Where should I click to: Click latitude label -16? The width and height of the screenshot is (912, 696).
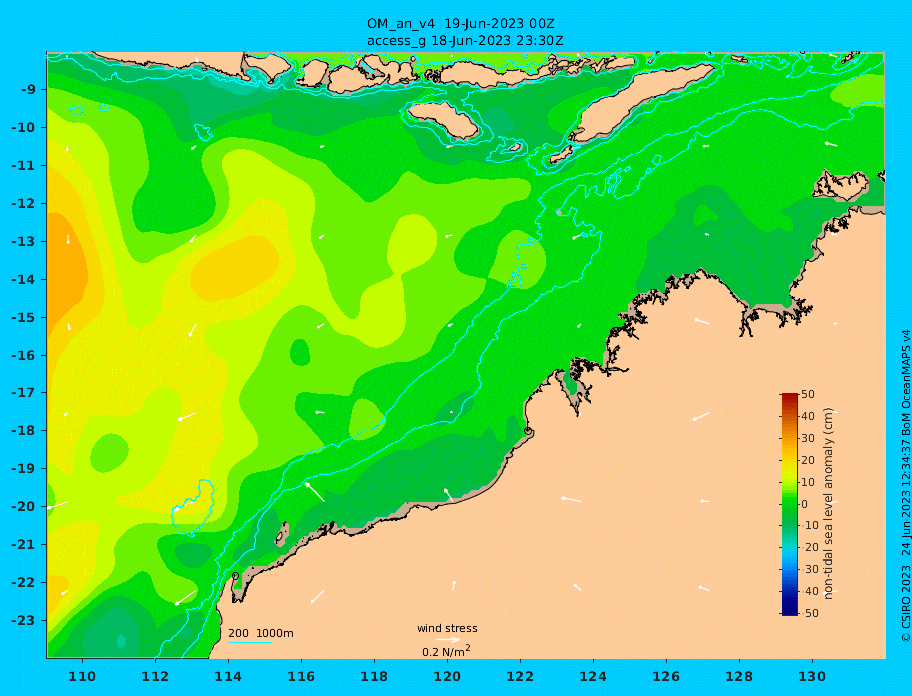tap(24, 355)
